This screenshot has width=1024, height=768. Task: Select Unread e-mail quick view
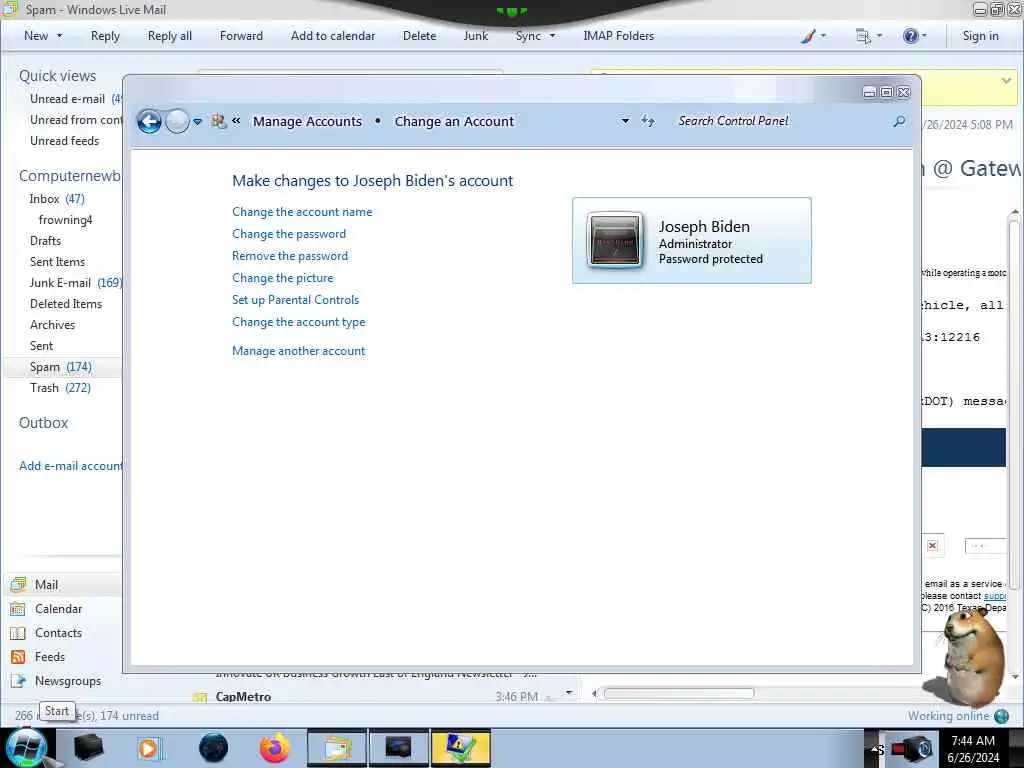tap(67, 99)
